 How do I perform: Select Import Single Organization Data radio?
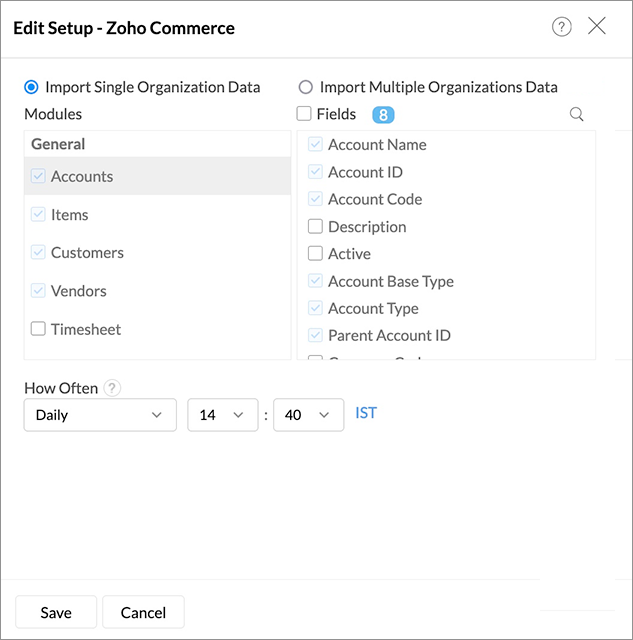(32, 87)
